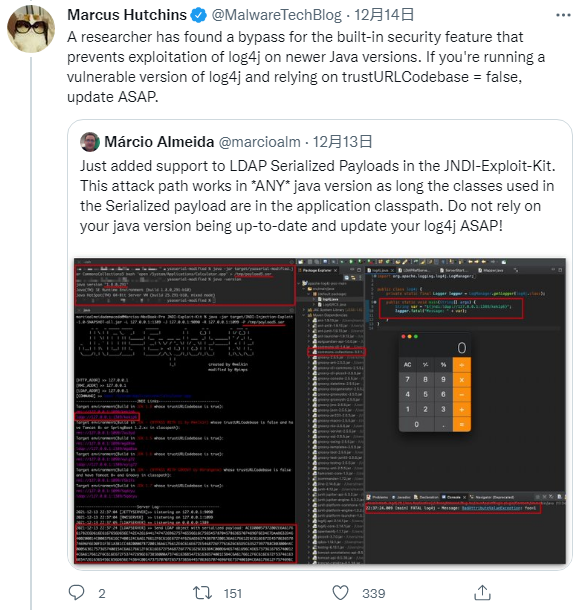The image size is (582, 610).
Task: Reply to the tweet via comment icon
Action: [x=76, y=592]
